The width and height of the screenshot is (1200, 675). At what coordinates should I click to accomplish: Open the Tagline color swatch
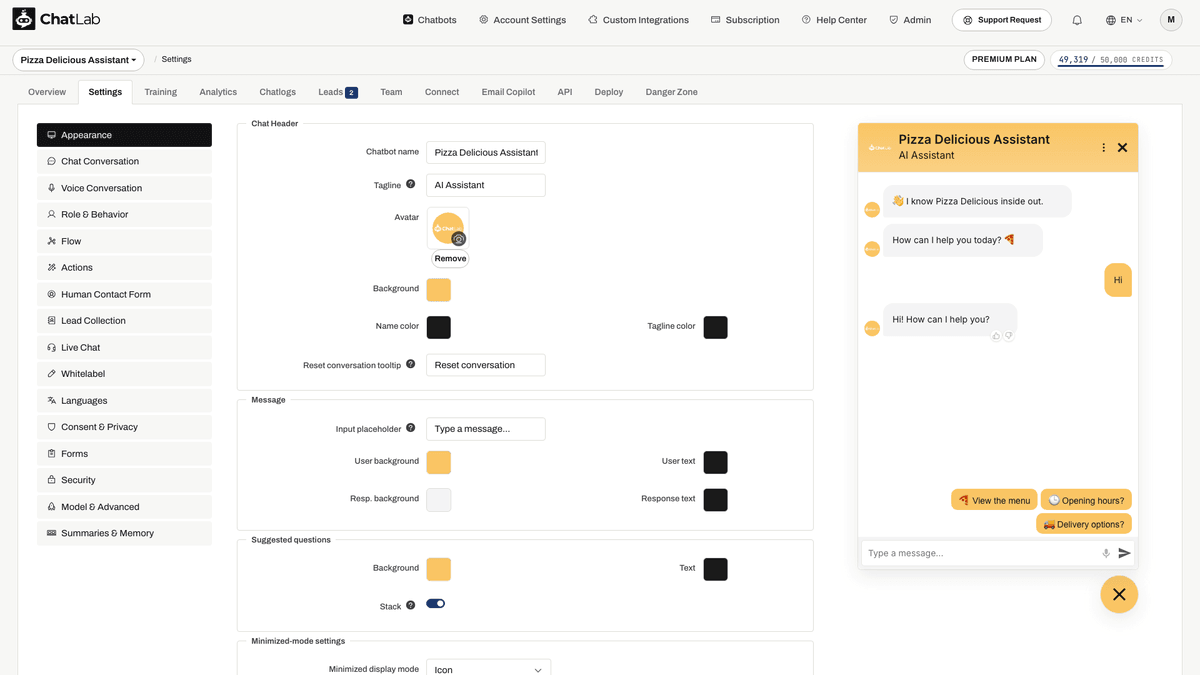click(716, 327)
